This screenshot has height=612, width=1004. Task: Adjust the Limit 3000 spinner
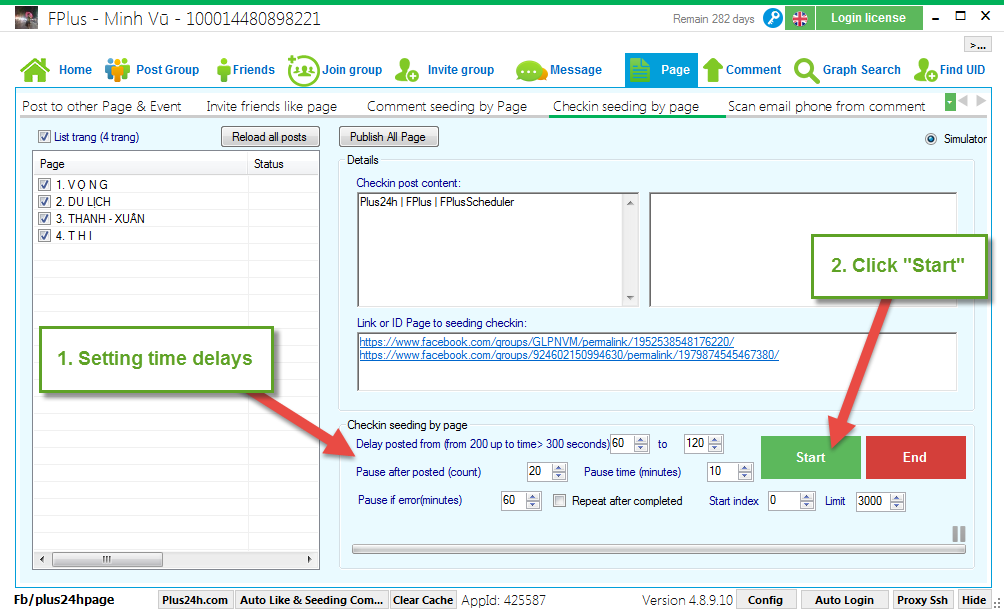[x=897, y=501]
